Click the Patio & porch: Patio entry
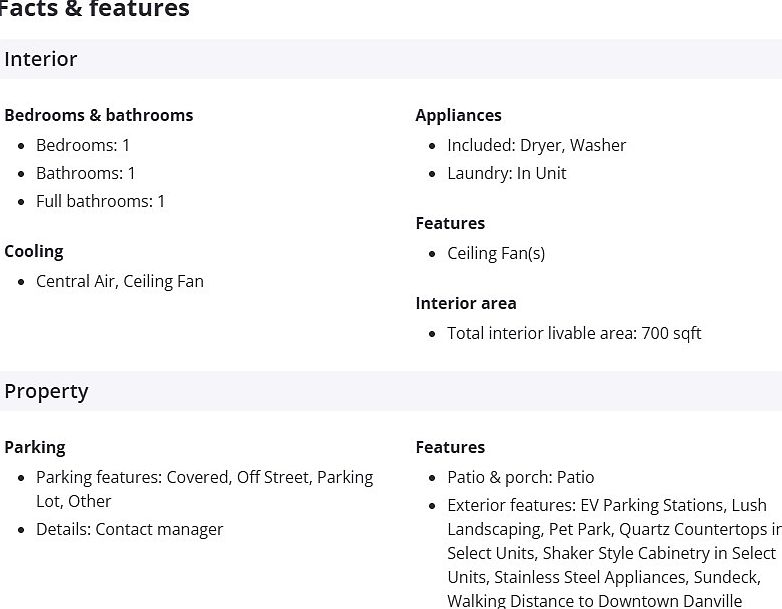Image resolution: width=782 pixels, height=609 pixels. tap(521, 477)
